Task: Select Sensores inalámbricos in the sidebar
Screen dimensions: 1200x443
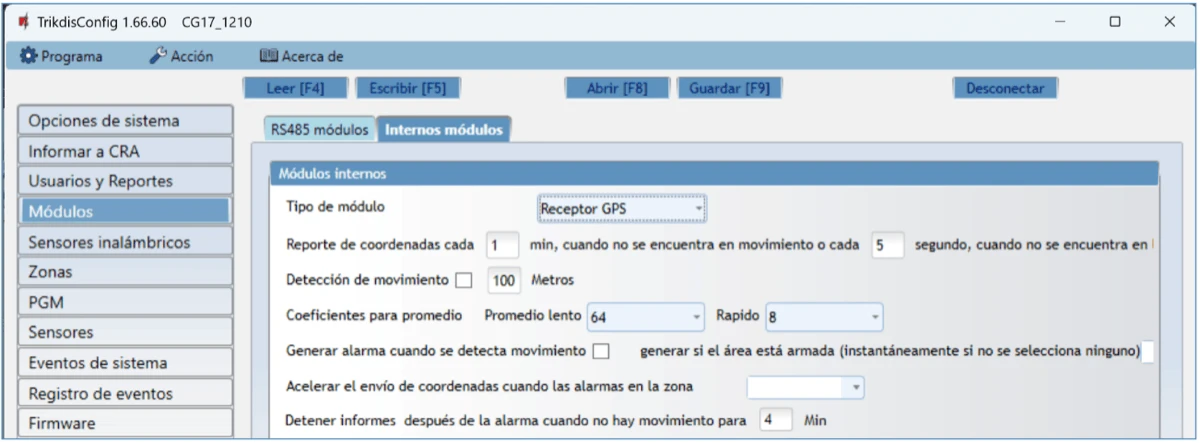Action: pyautogui.click(x=124, y=242)
